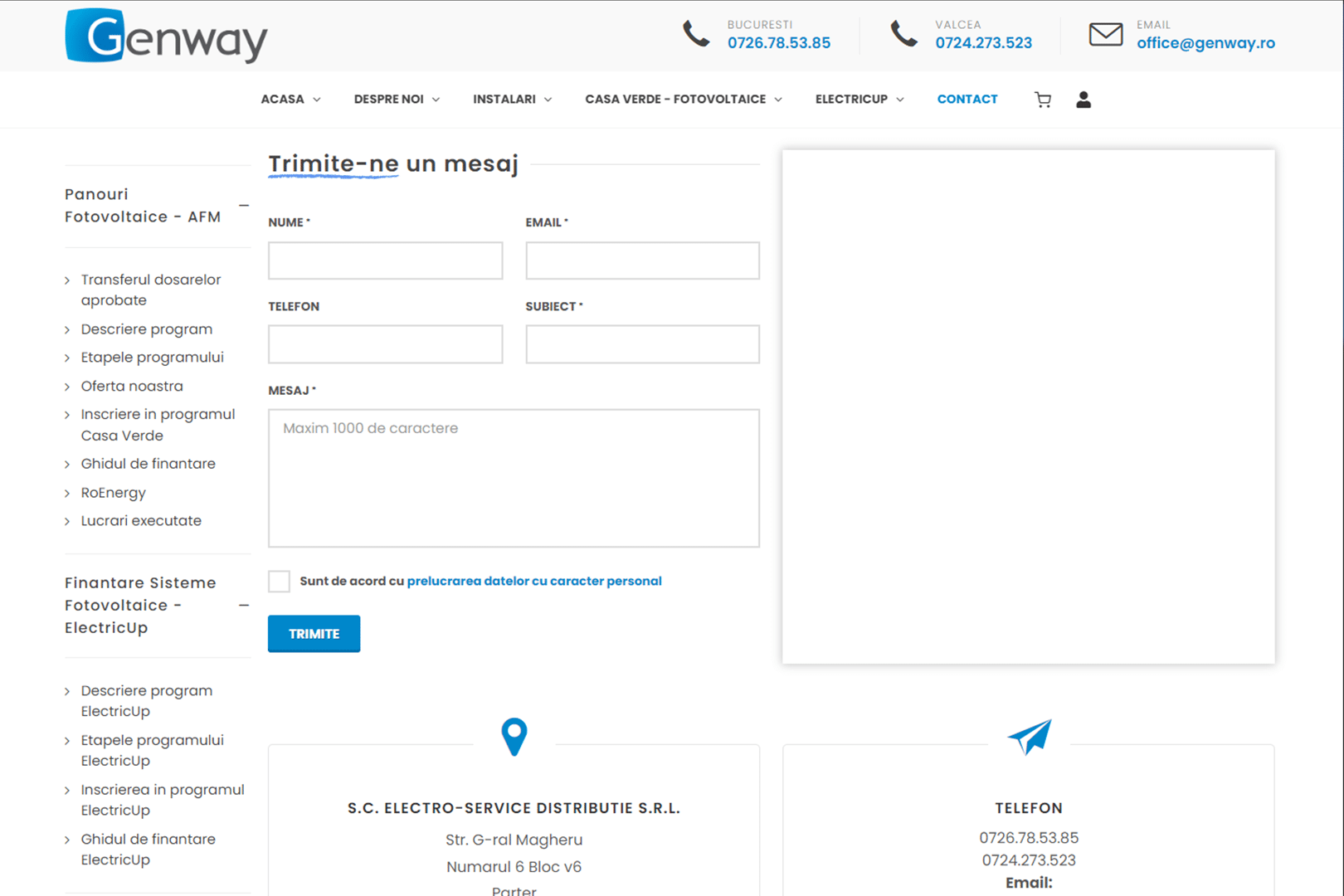This screenshot has height=896, width=1344.
Task: Click the office@genway.ro email link
Action: (1205, 43)
